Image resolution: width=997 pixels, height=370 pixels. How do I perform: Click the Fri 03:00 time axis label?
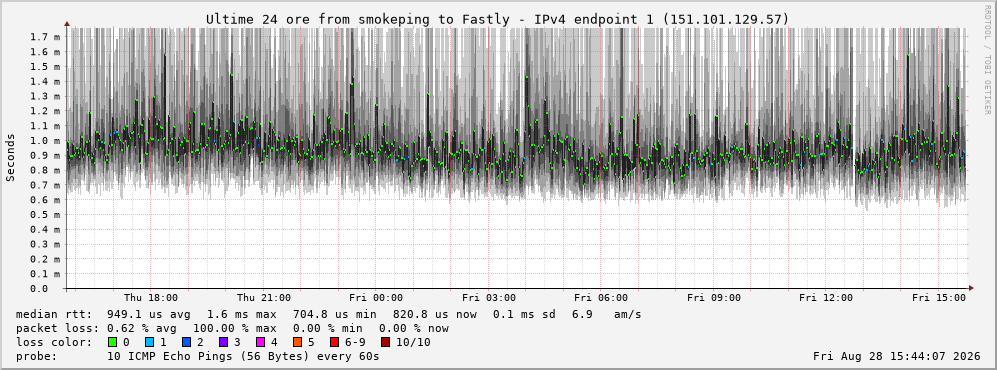pyautogui.click(x=489, y=298)
